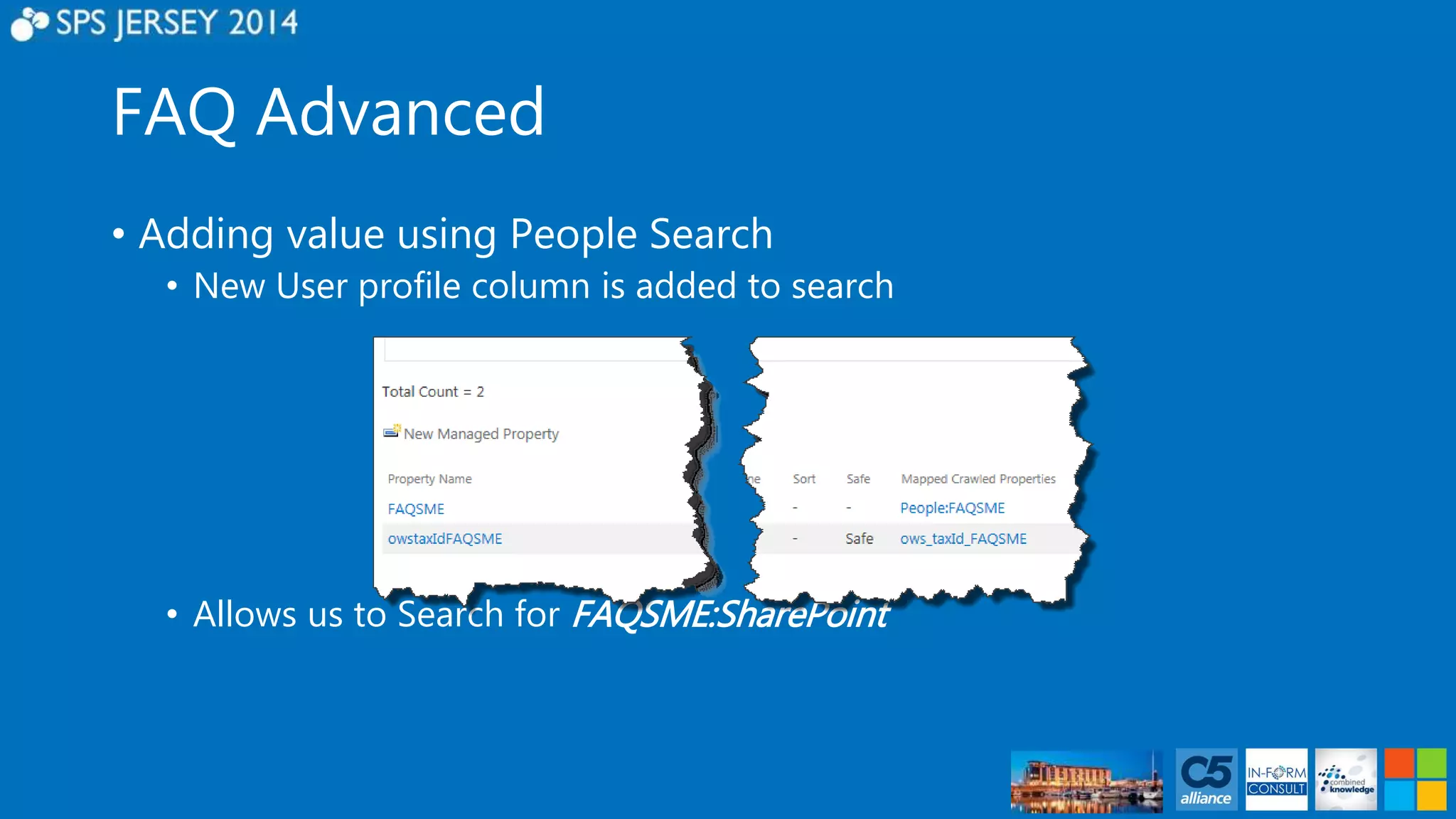The height and width of the screenshot is (819, 1456).
Task: Open the ows_taxId_FAQSME crawled property
Action: coord(963,539)
